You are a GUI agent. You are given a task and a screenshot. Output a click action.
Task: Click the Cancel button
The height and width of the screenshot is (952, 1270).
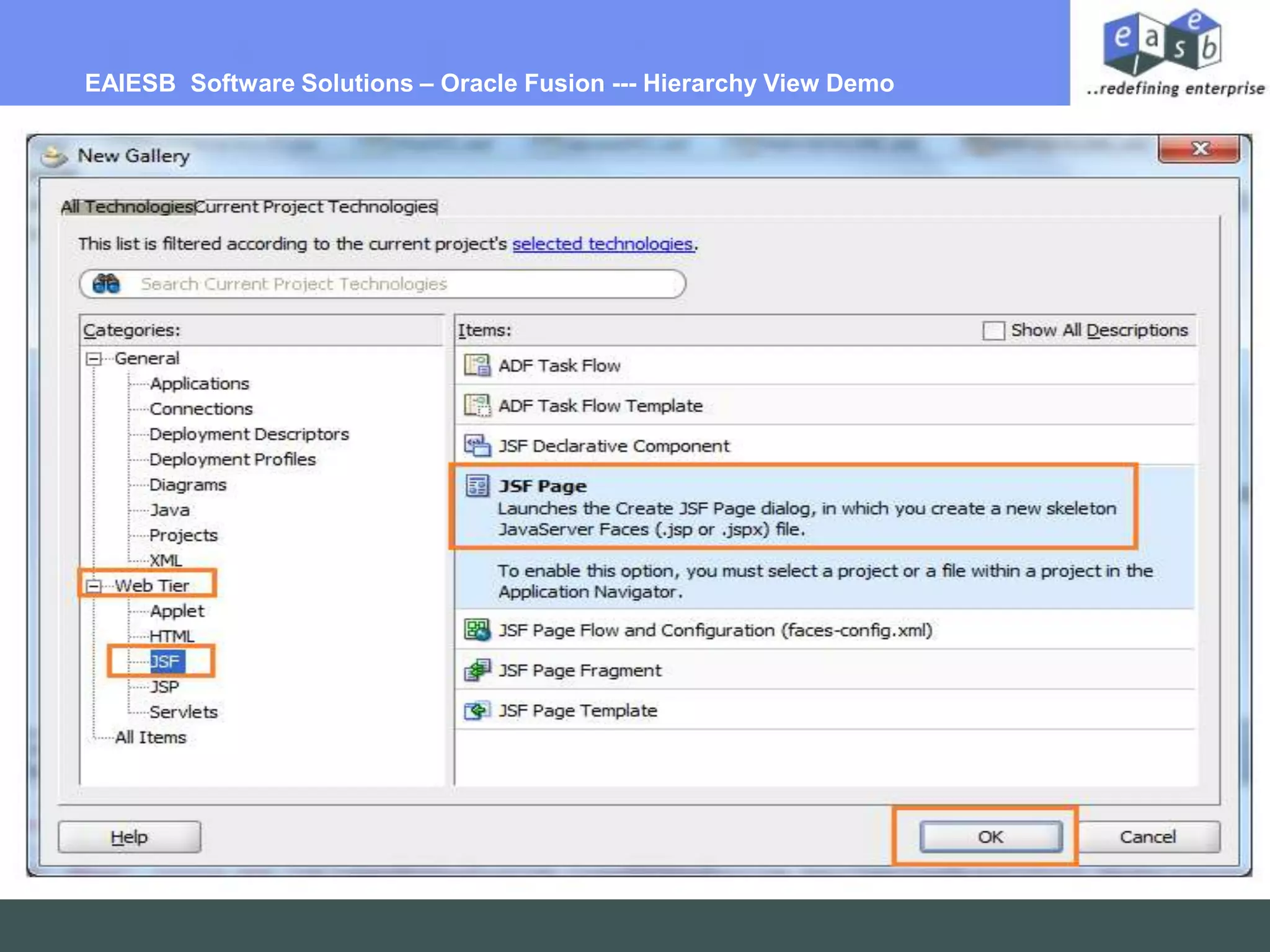click(1148, 837)
